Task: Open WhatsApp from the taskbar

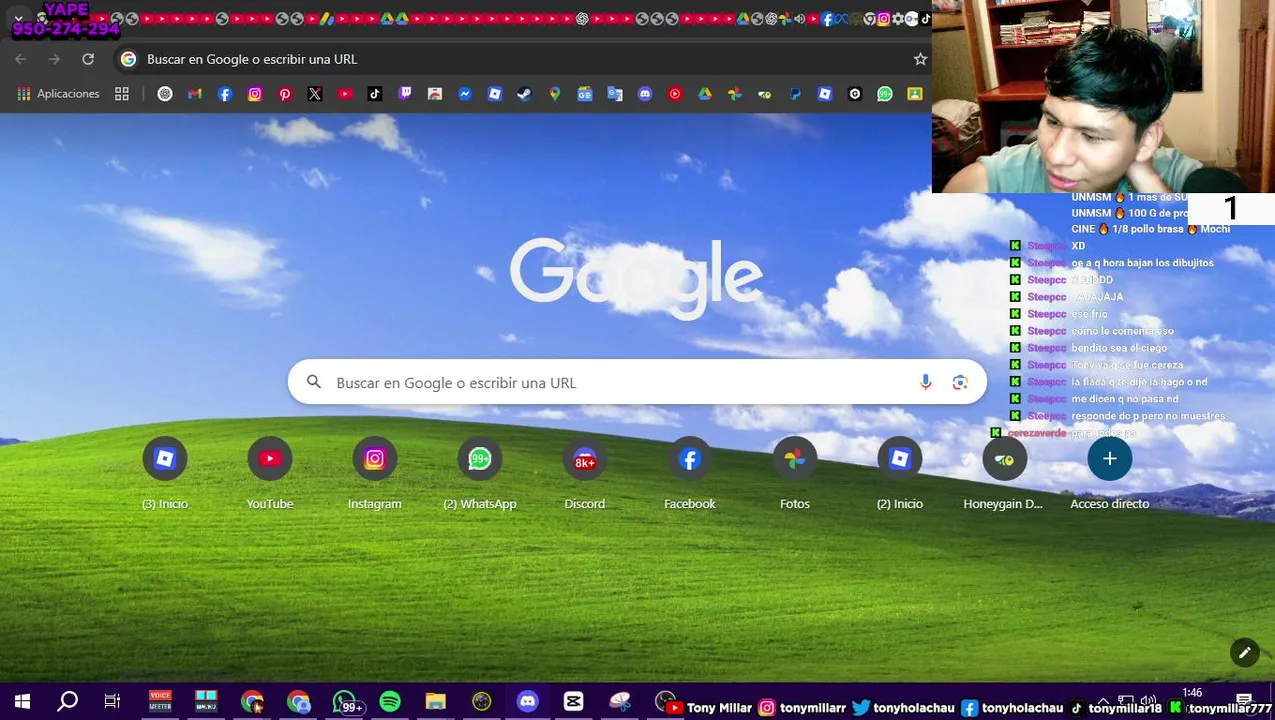Action: click(346, 702)
